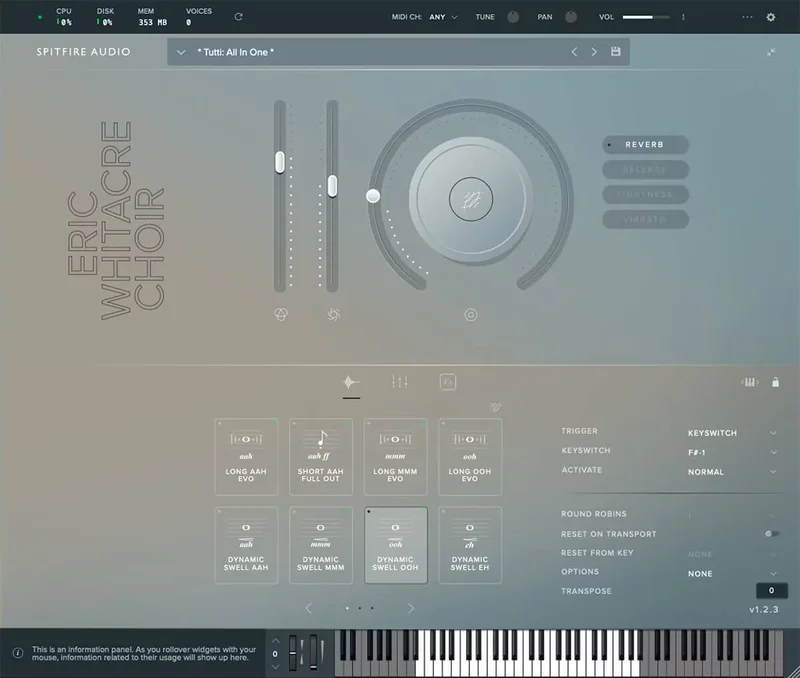The image size is (800, 678).
Task: Click the dynamics slider handle
Action: 332,186
